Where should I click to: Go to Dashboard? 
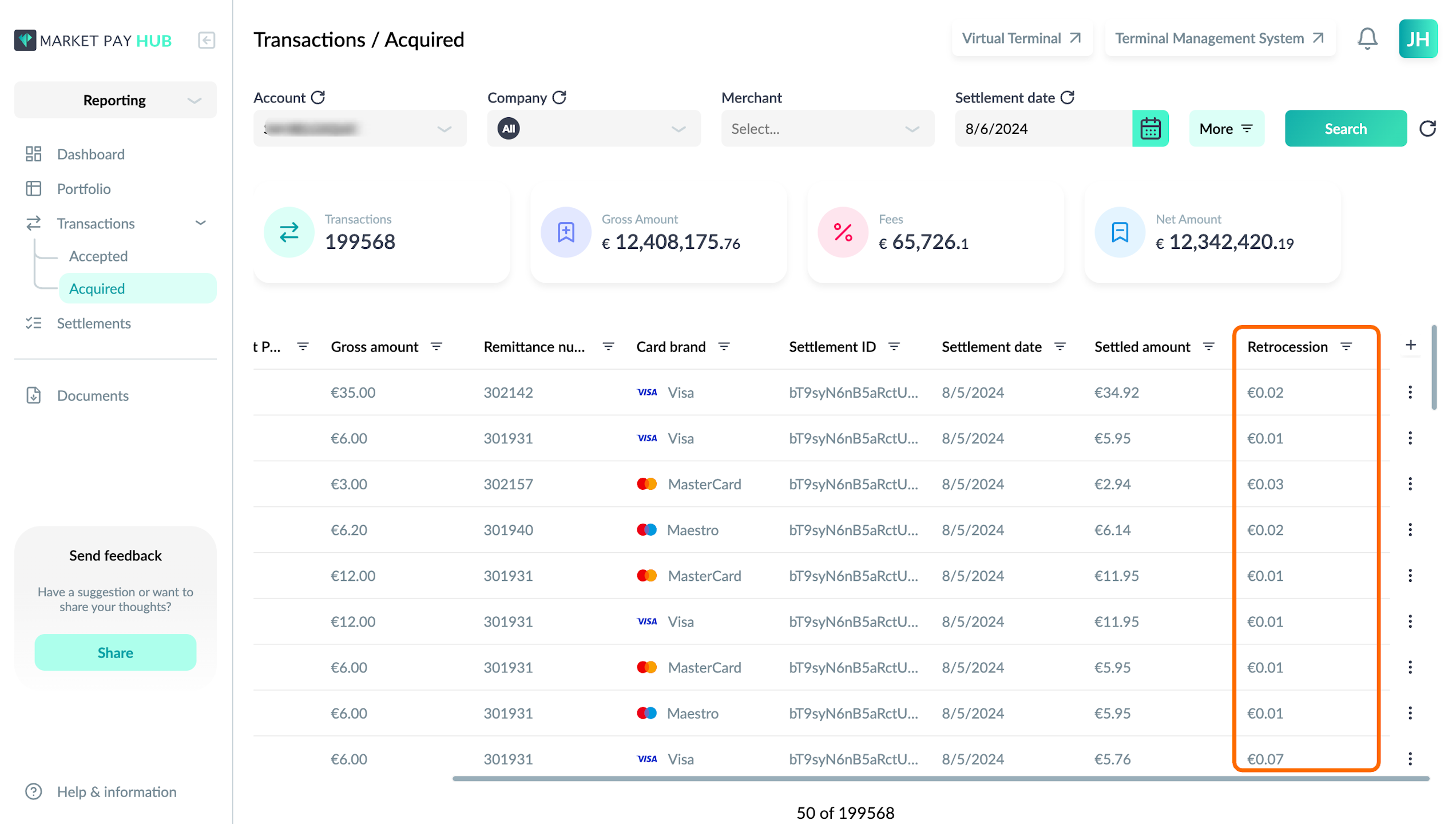90,154
